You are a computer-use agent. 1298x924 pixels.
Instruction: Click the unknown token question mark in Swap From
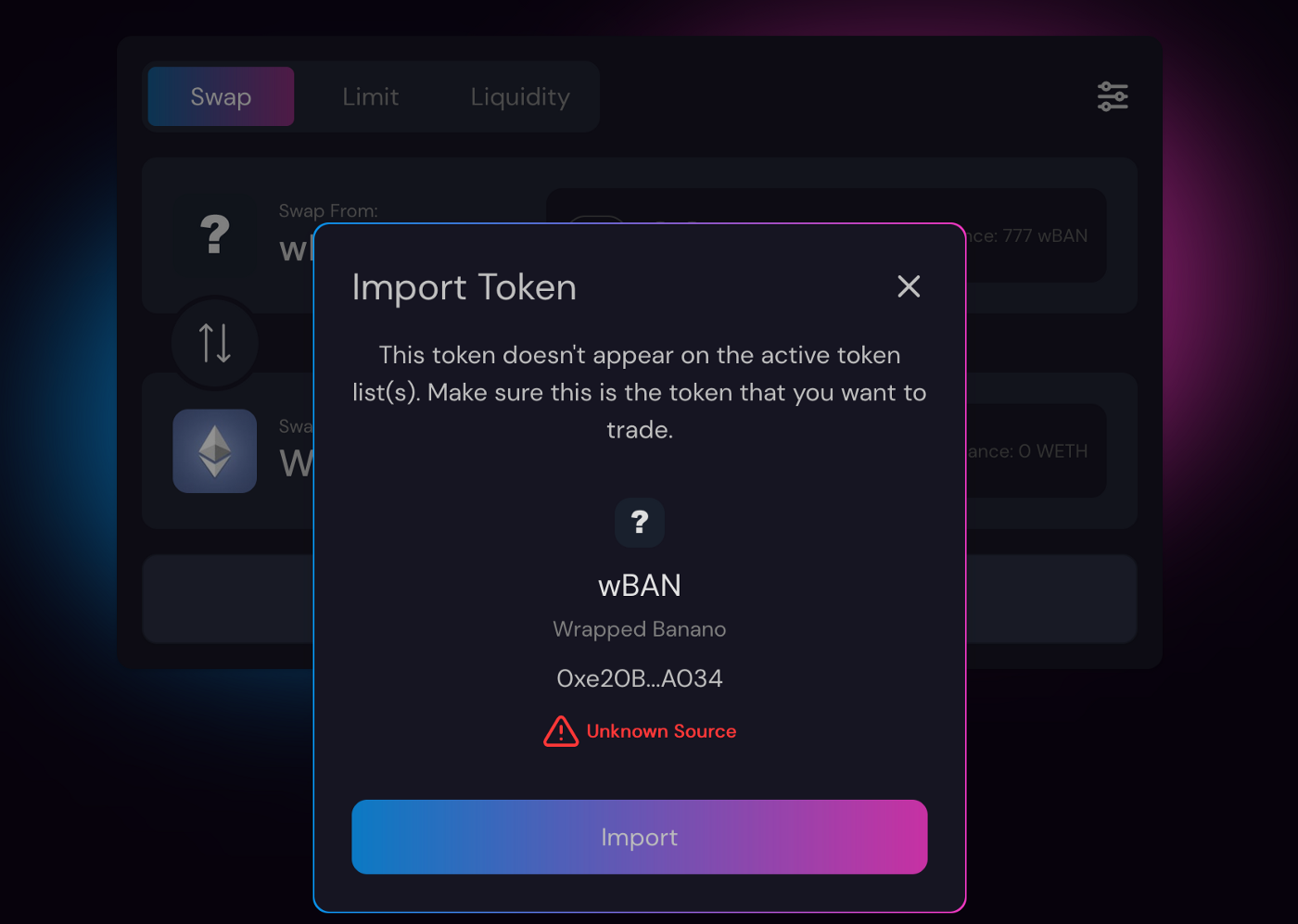pyautogui.click(x=215, y=234)
